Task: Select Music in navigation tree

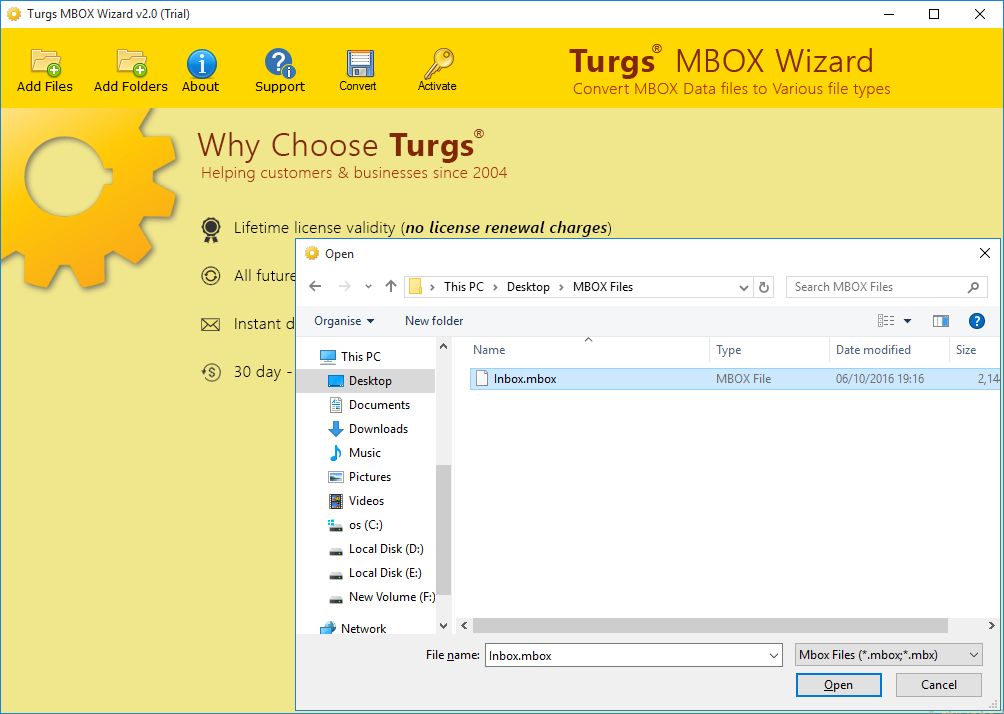Action: click(364, 453)
